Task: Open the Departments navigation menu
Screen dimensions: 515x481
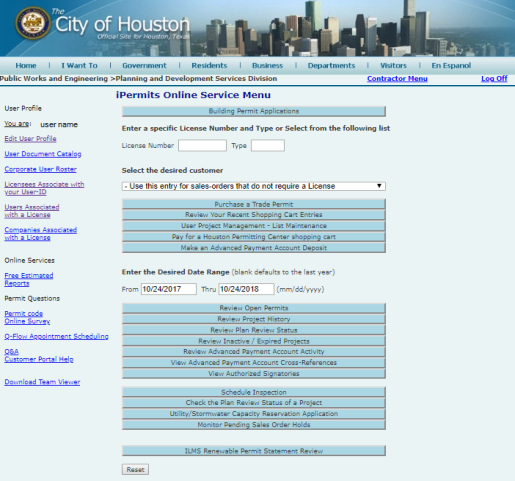Action: (x=331, y=66)
